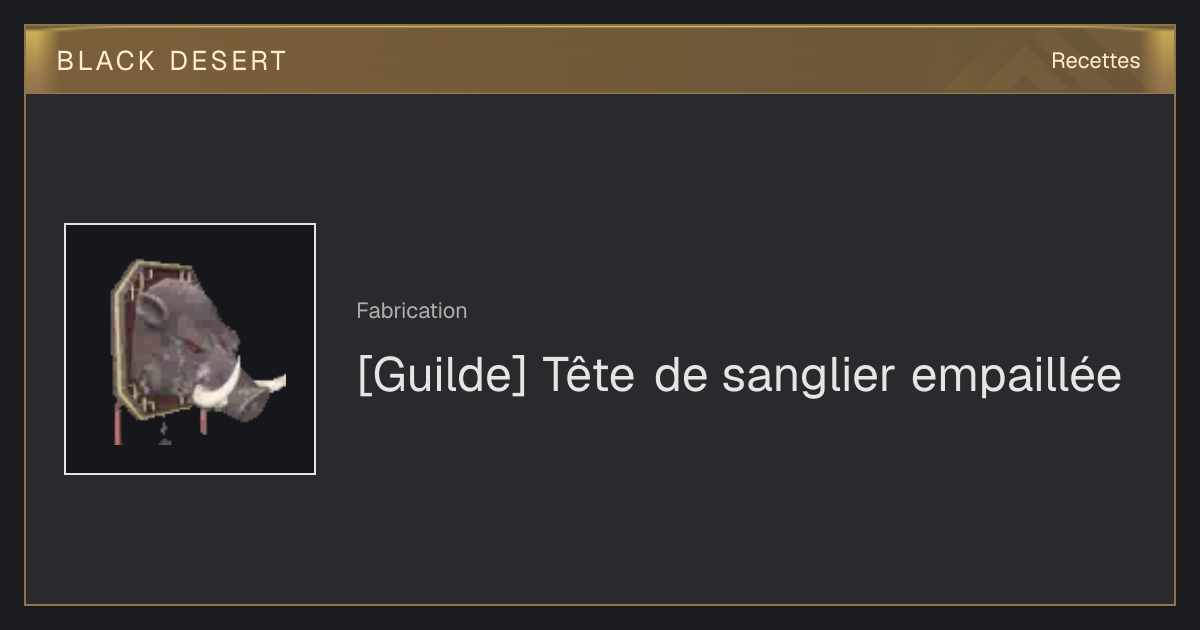
Task: Click the word Tête in the item name
Action: [588, 376]
